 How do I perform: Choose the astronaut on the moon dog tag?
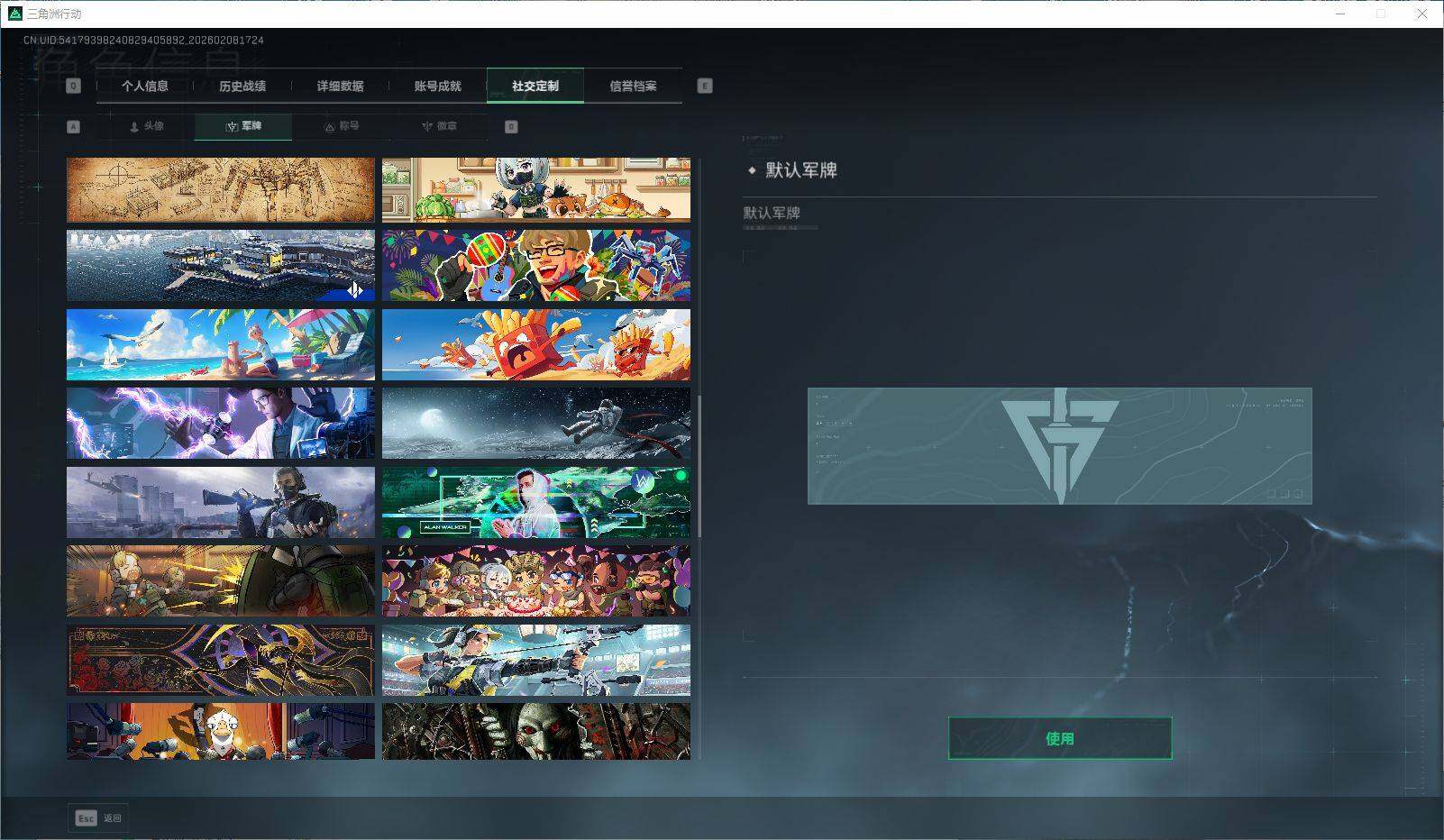(x=536, y=424)
